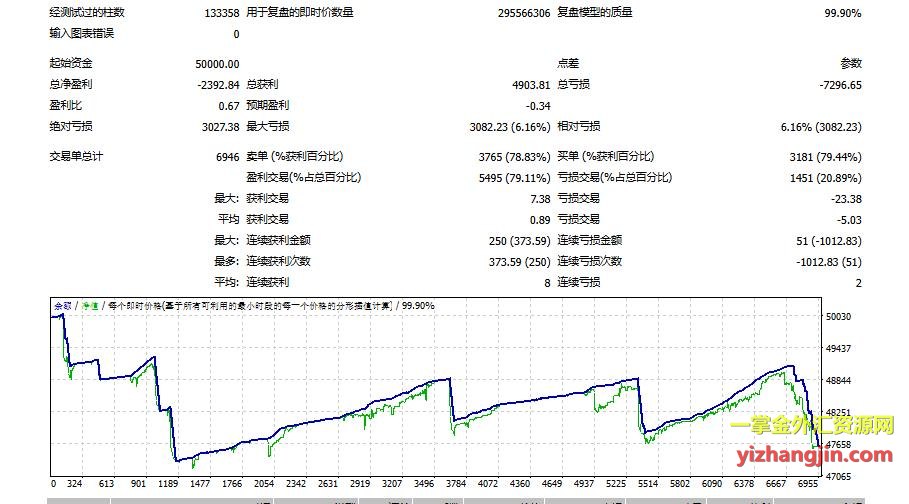Click the 3784 marker on the horizontal axis

pos(455,483)
